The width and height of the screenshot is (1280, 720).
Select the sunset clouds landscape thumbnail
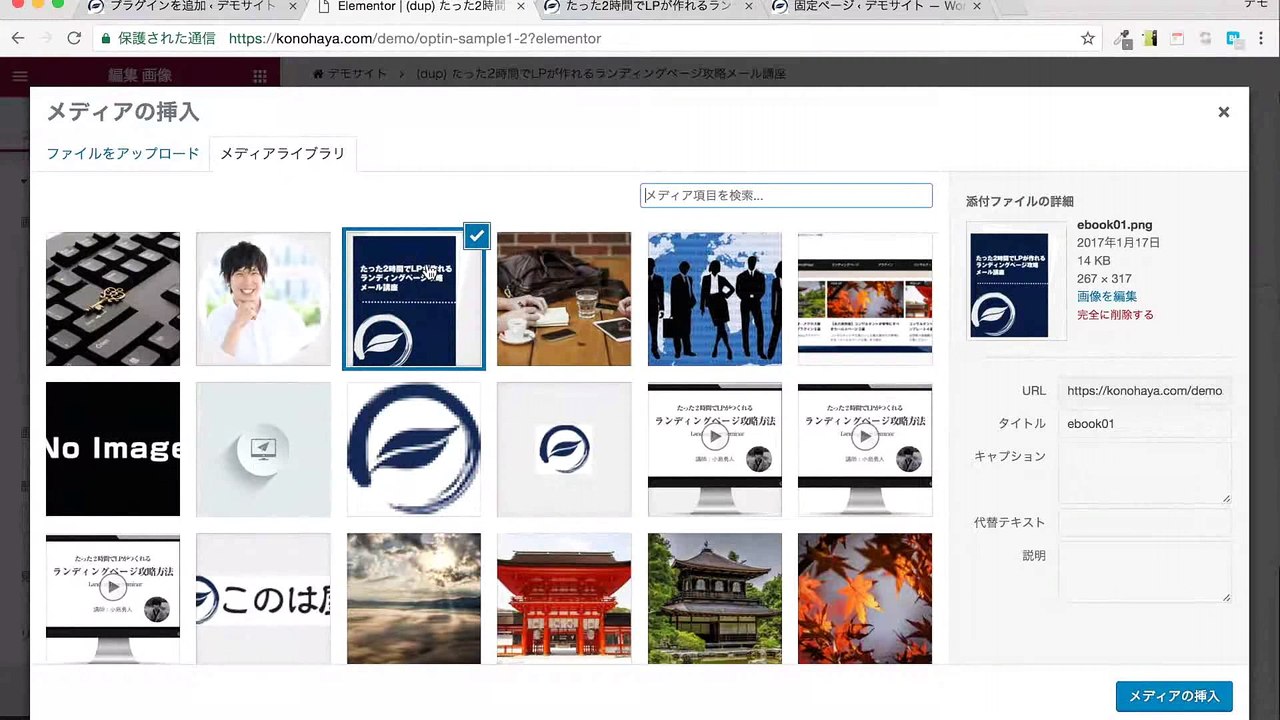click(414, 598)
